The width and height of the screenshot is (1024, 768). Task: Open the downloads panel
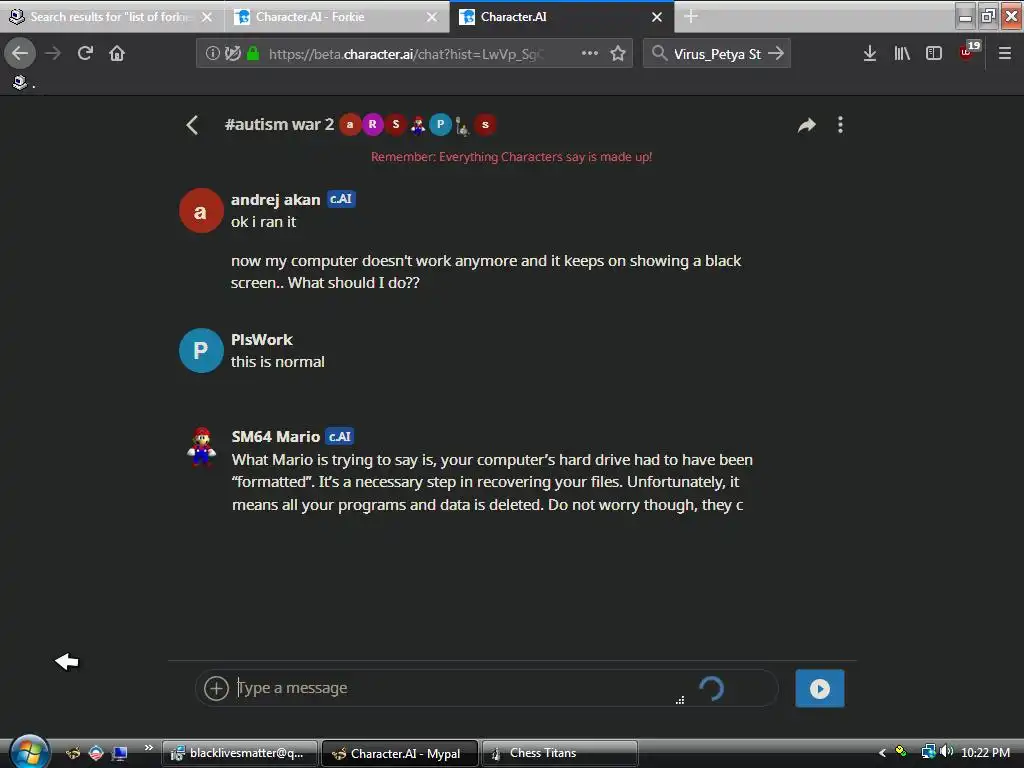pyautogui.click(x=870, y=53)
